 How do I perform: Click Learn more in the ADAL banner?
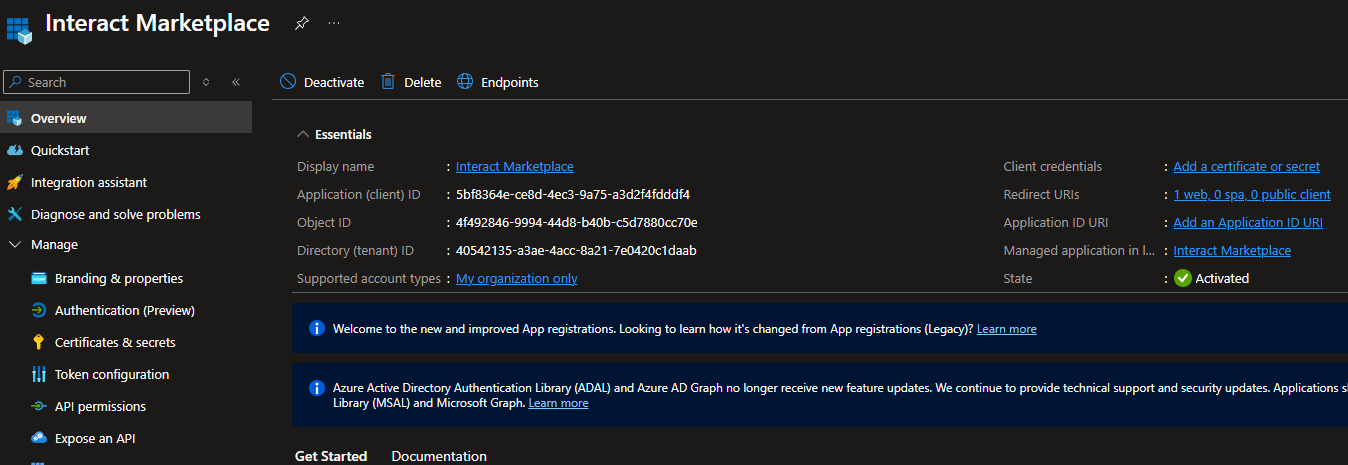pos(559,403)
